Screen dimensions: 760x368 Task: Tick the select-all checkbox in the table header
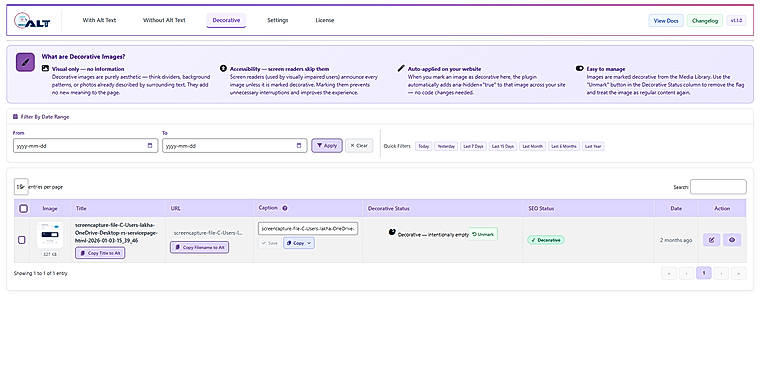[x=23, y=208]
